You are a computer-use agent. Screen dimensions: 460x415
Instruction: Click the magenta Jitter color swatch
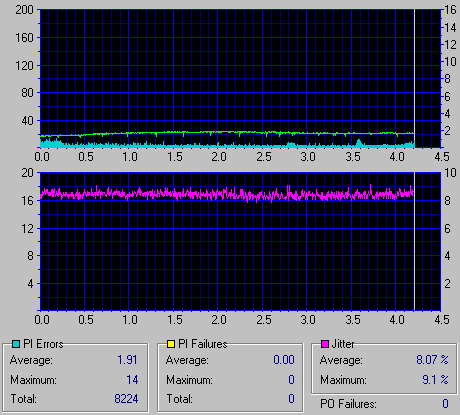pyautogui.click(x=325, y=344)
